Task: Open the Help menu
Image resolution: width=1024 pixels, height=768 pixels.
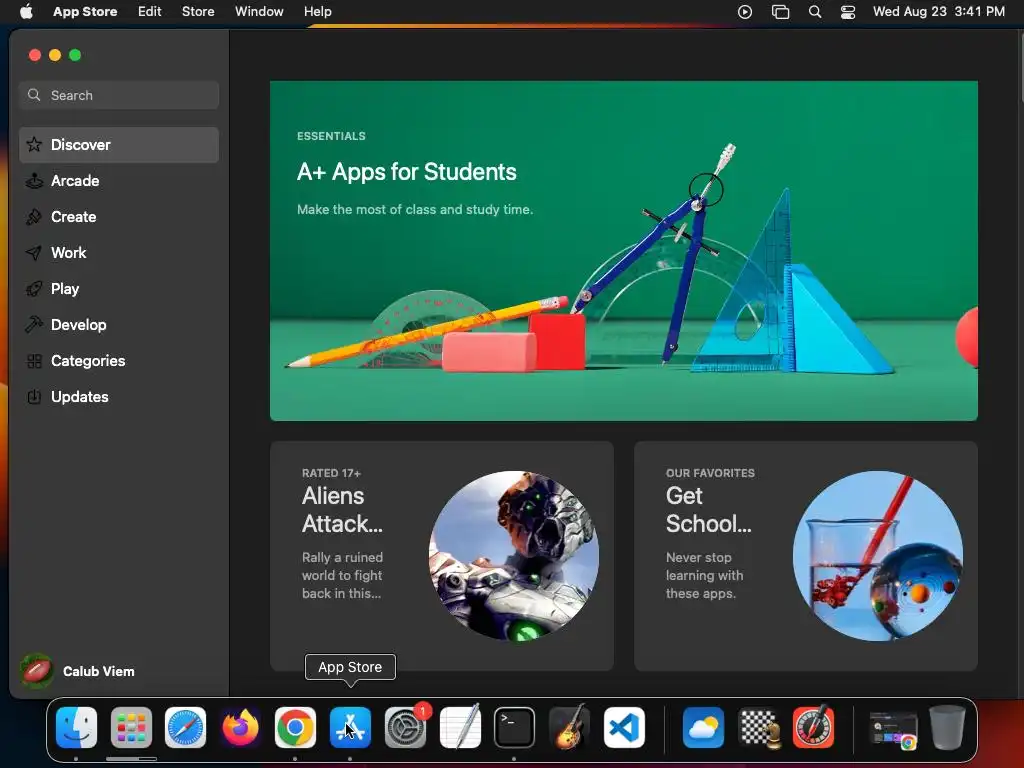Action: (x=317, y=11)
